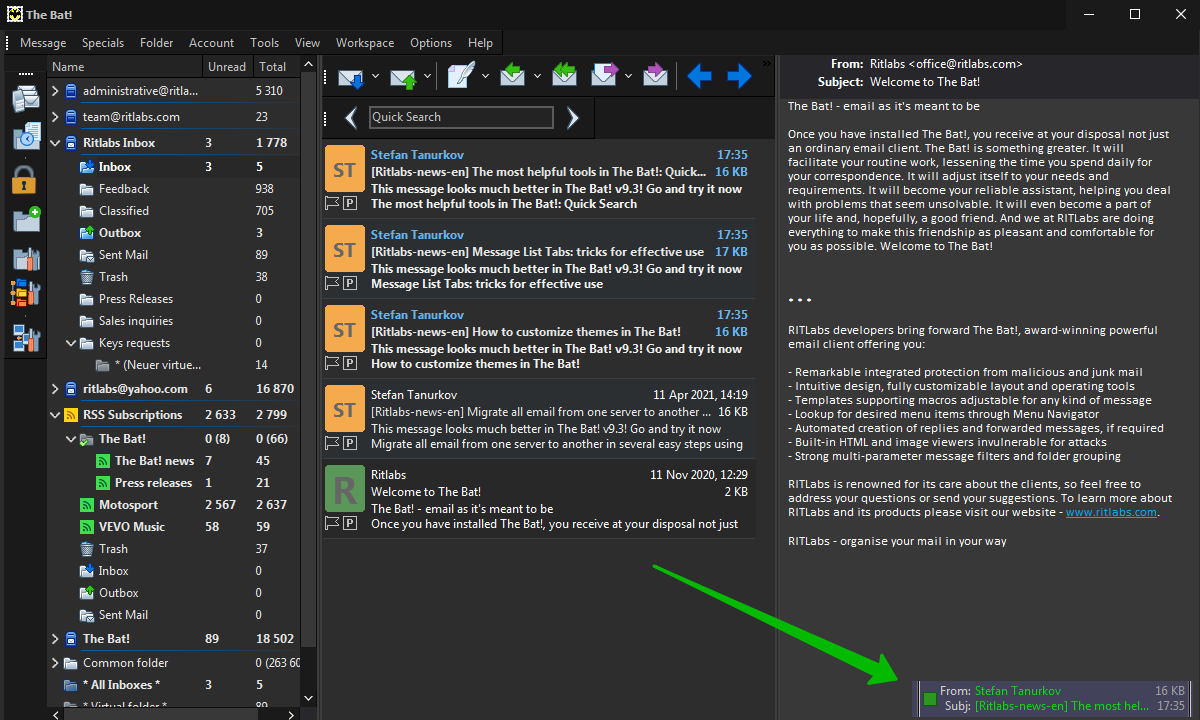Collapse the RSS Subscriptions tree
This screenshot has width=1200, height=720.
56,415
